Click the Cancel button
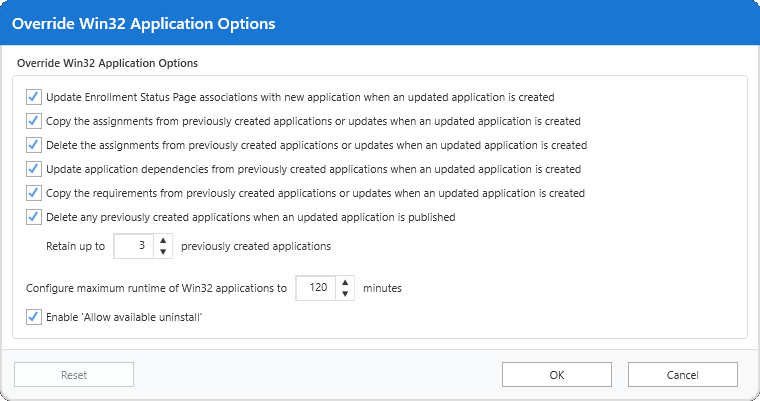The height and width of the screenshot is (401, 760). tap(683, 375)
